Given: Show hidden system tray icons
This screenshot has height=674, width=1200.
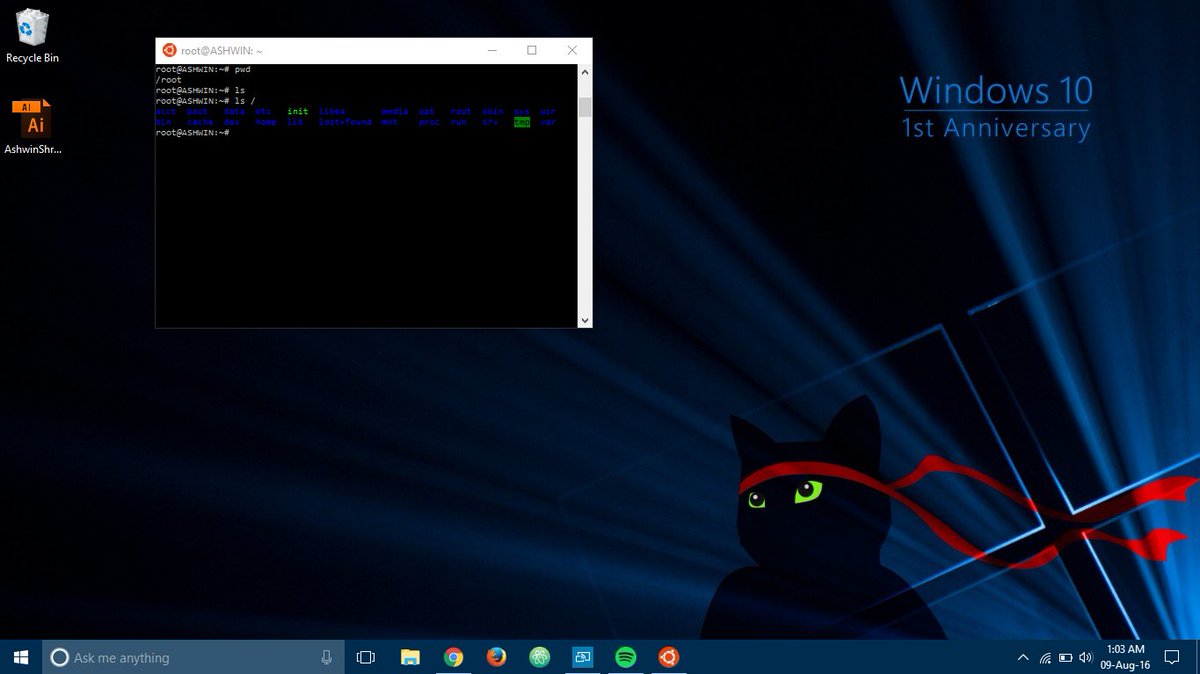Looking at the screenshot, I should point(1023,658).
